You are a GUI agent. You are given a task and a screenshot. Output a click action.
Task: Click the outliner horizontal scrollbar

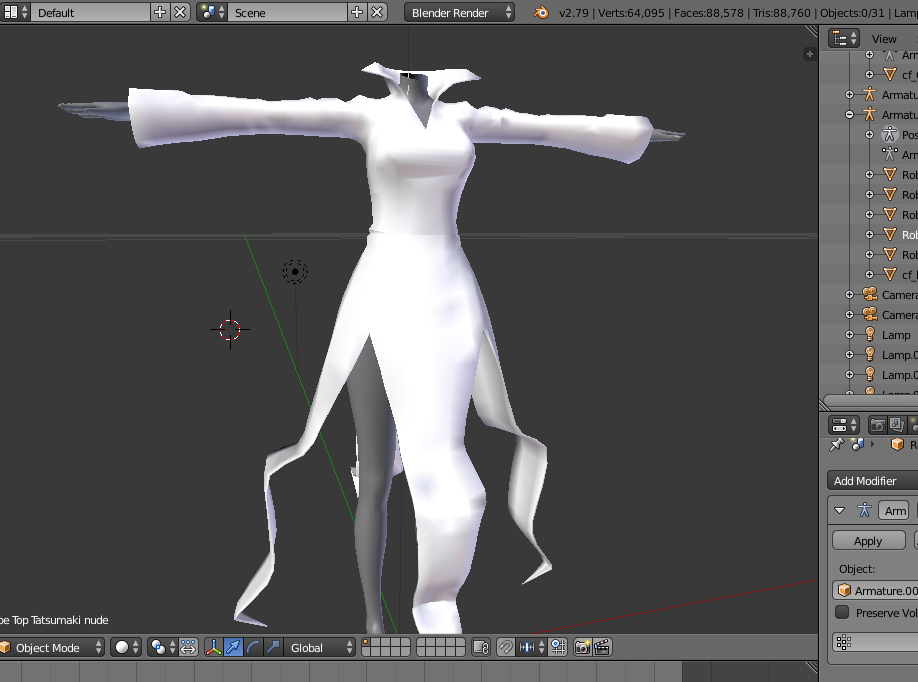click(x=871, y=402)
